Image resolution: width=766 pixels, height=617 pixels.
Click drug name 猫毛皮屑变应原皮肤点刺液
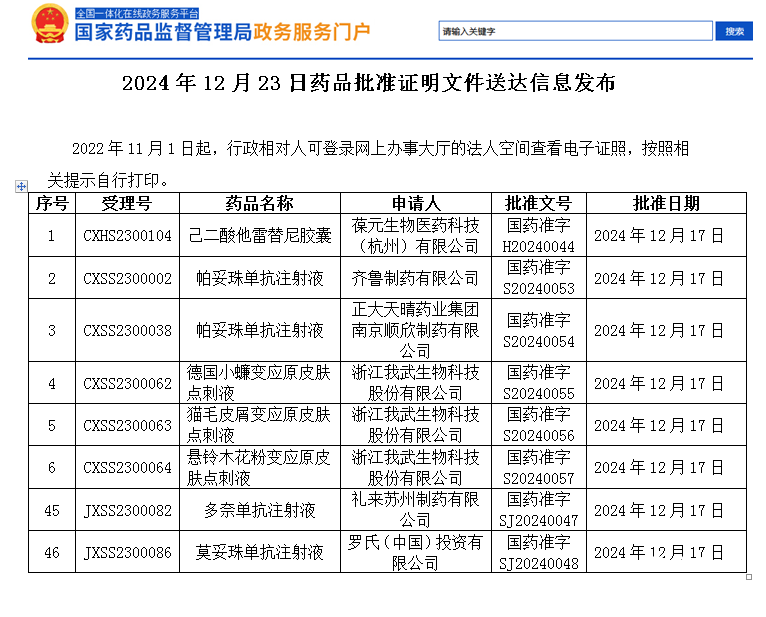(x=259, y=425)
